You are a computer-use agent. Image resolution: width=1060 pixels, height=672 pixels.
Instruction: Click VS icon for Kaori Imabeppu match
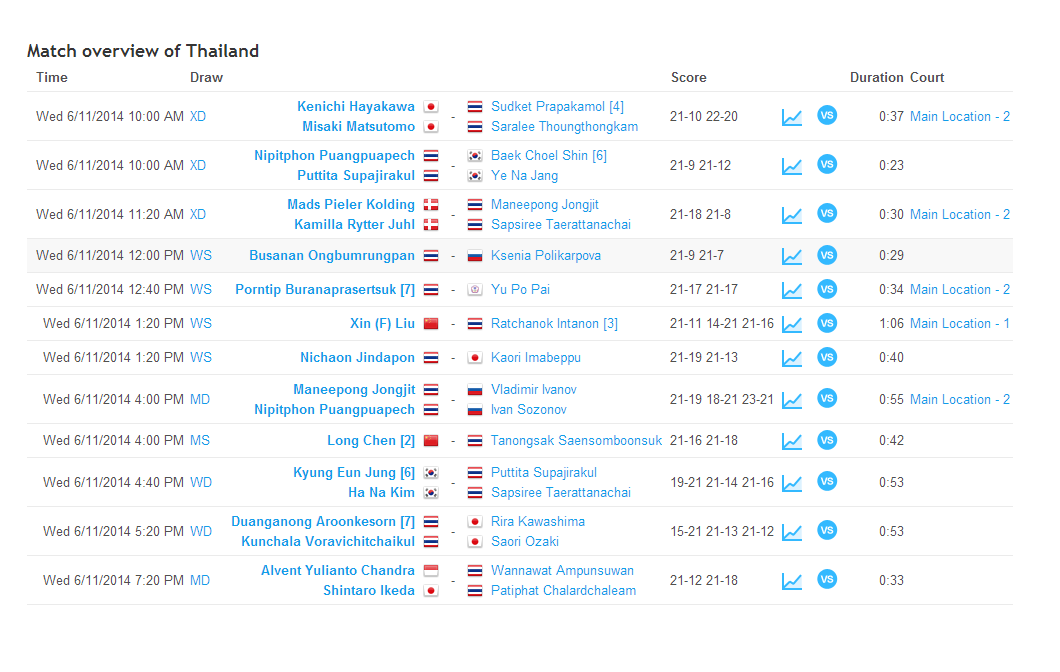coord(827,357)
